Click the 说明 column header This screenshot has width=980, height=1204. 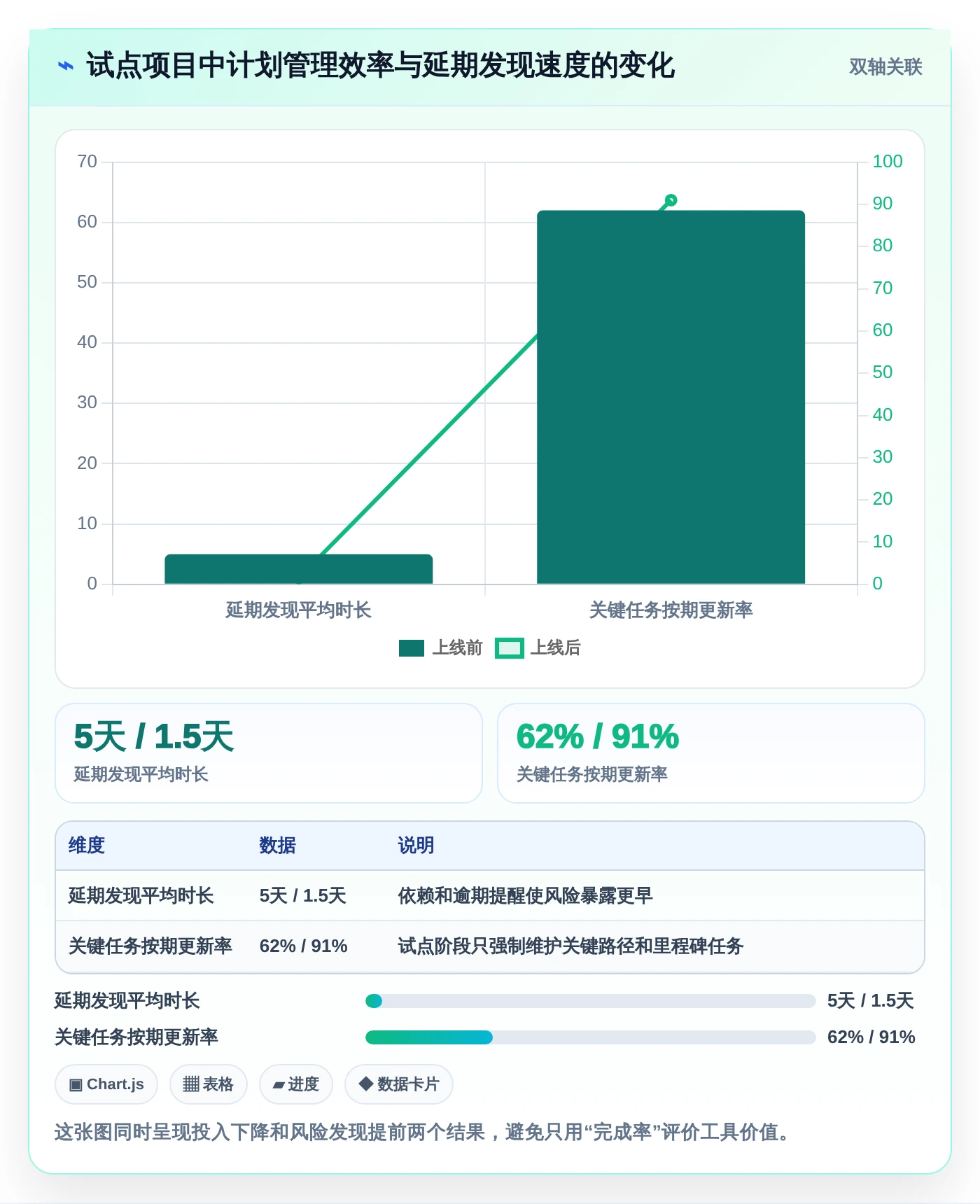coord(416,846)
